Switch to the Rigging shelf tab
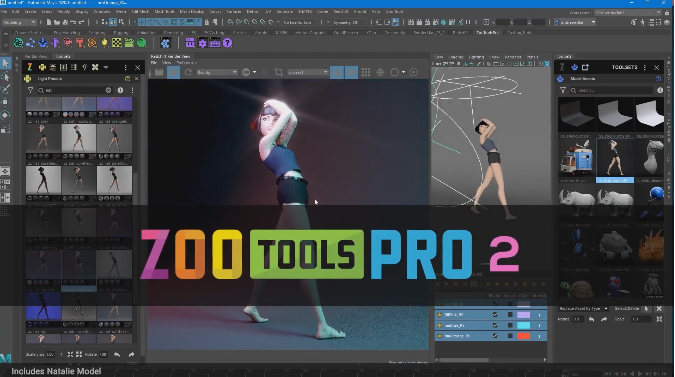The height and width of the screenshot is (377, 675). [x=120, y=32]
